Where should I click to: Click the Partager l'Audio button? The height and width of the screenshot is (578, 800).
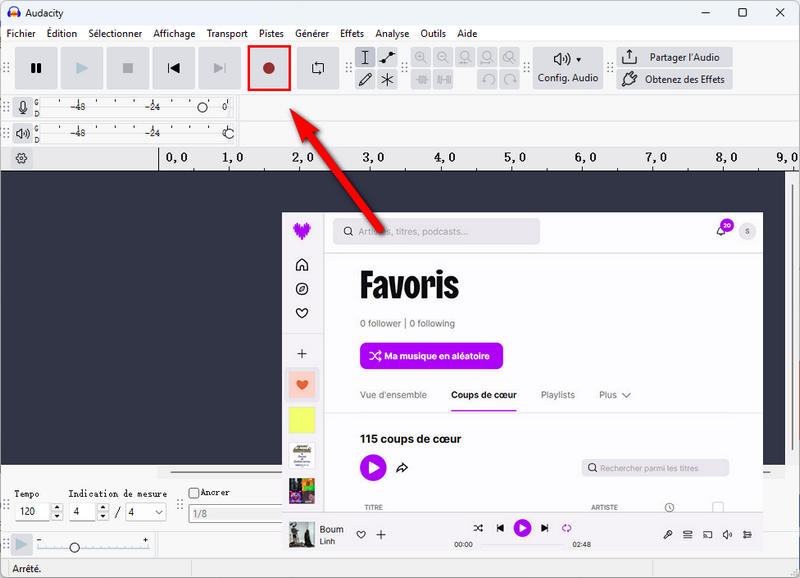674,57
